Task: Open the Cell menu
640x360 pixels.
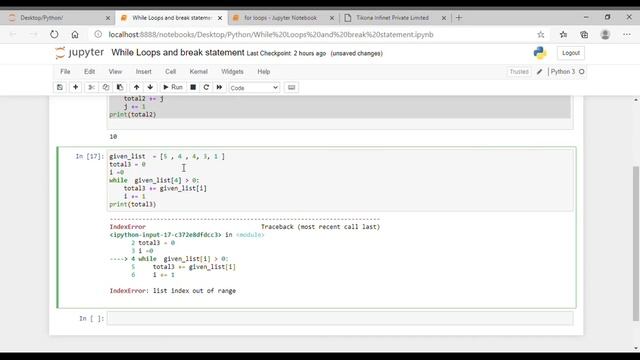Action: pyautogui.click(x=170, y=71)
